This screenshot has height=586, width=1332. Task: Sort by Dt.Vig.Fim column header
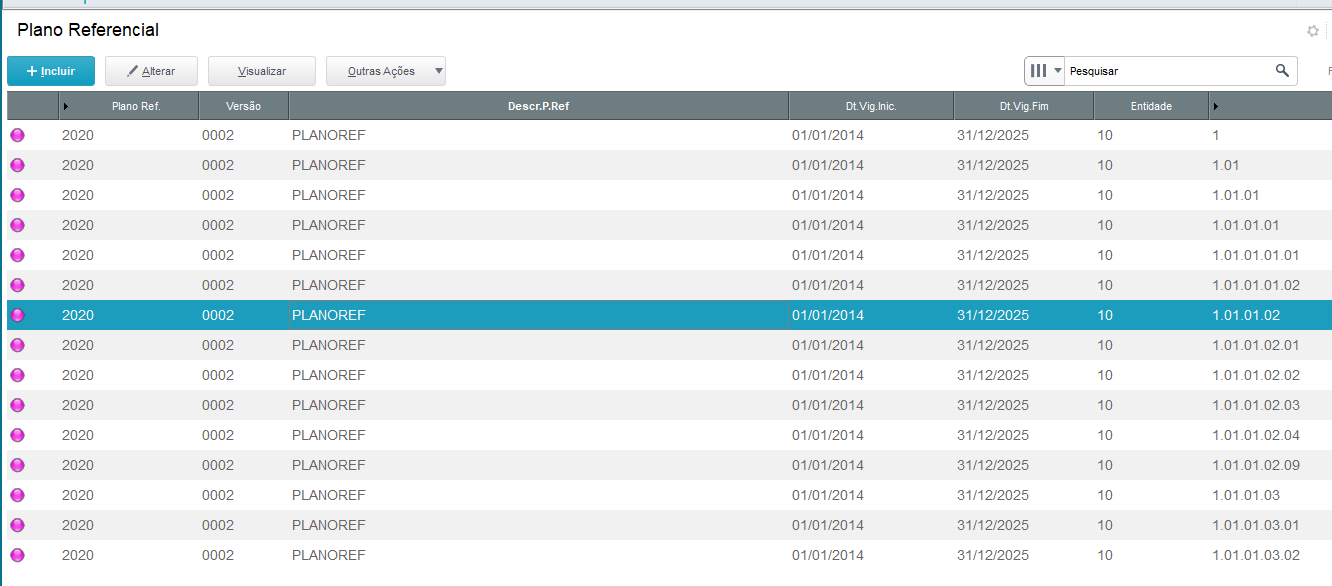pos(1024,106)
